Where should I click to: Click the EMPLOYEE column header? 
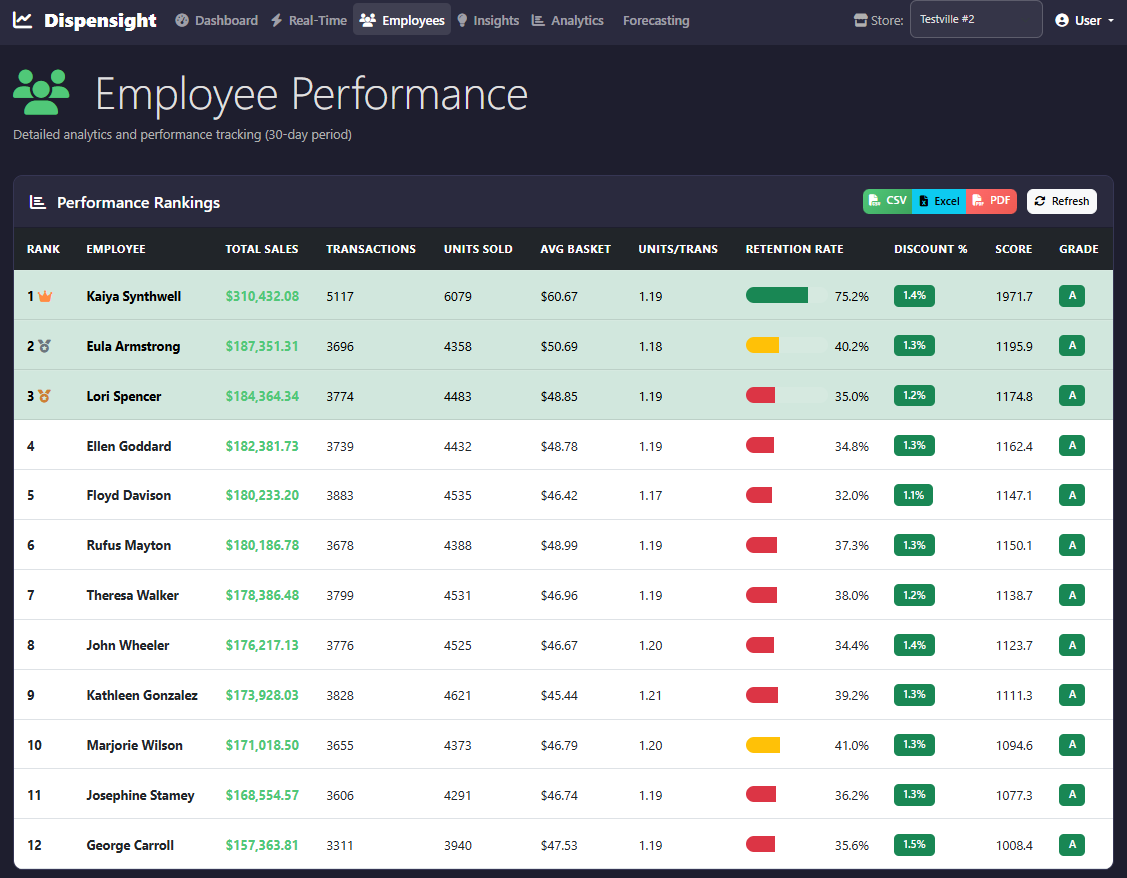coord(116,249)
